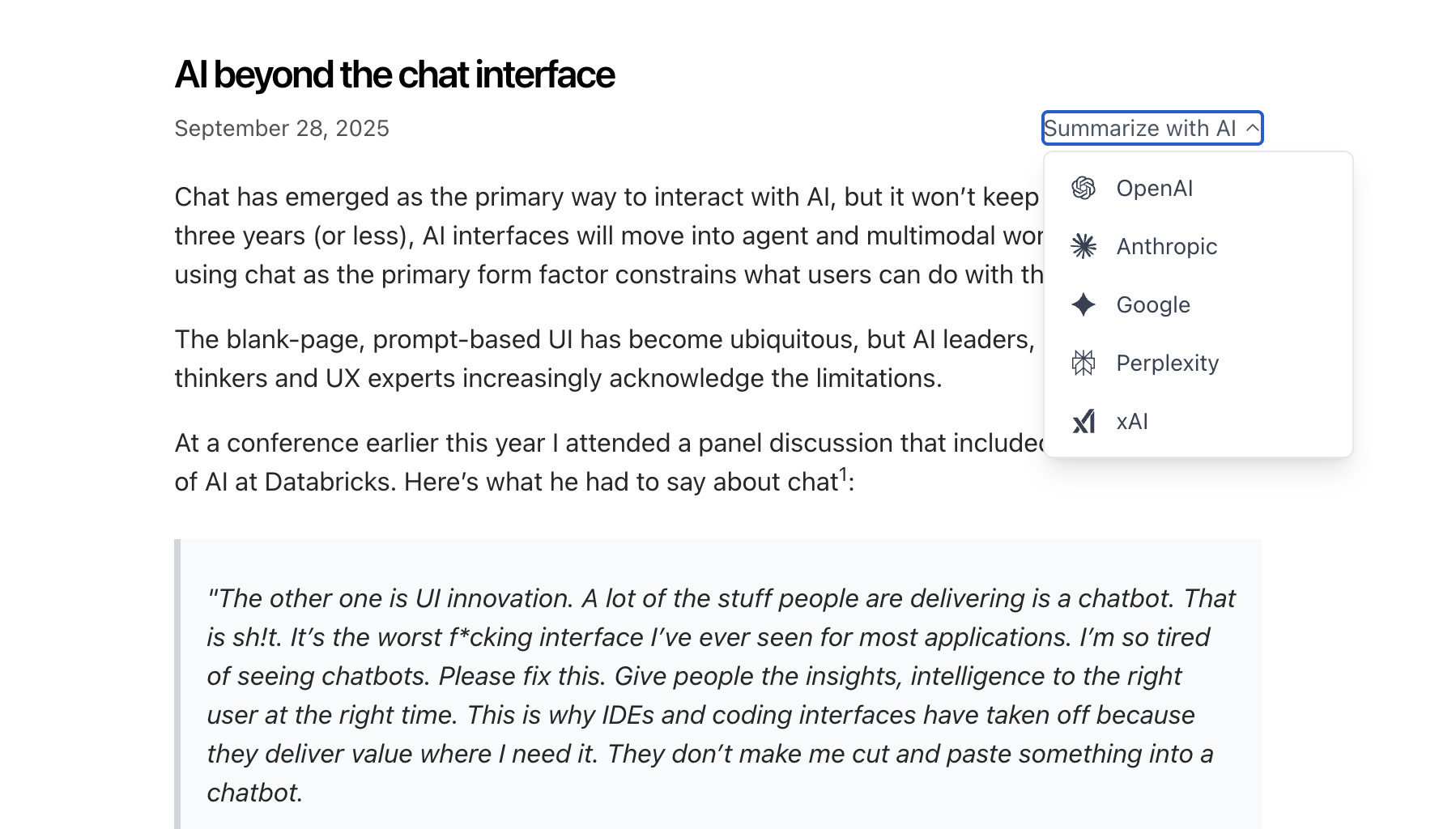The height and width of the screenshot is (829, 1456).
Task: Select OpenAI from the summarize menu
Action: [1155, 188]
